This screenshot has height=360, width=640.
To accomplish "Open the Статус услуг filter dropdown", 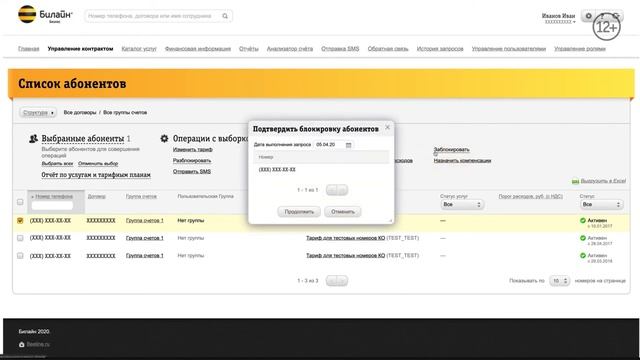I will [462, 204].
